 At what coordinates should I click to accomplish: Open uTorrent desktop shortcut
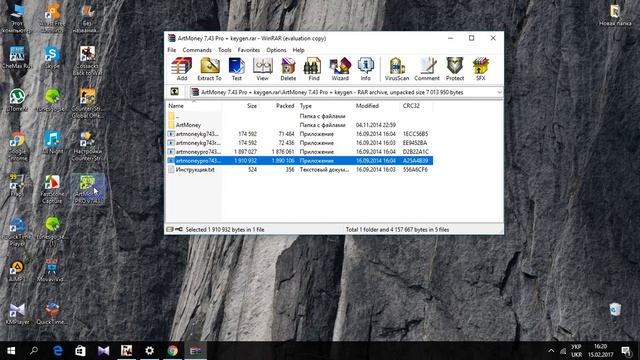point(17,100)
